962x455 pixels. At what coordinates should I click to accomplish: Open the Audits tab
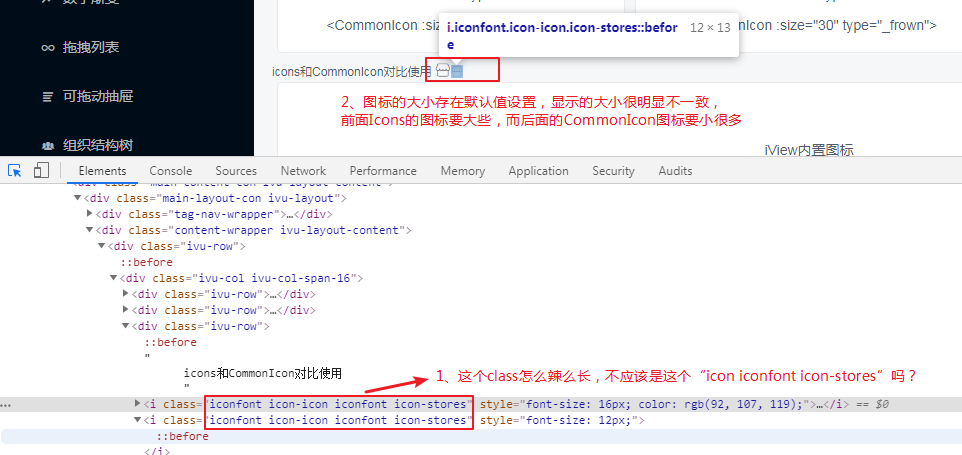pos(675,171)
